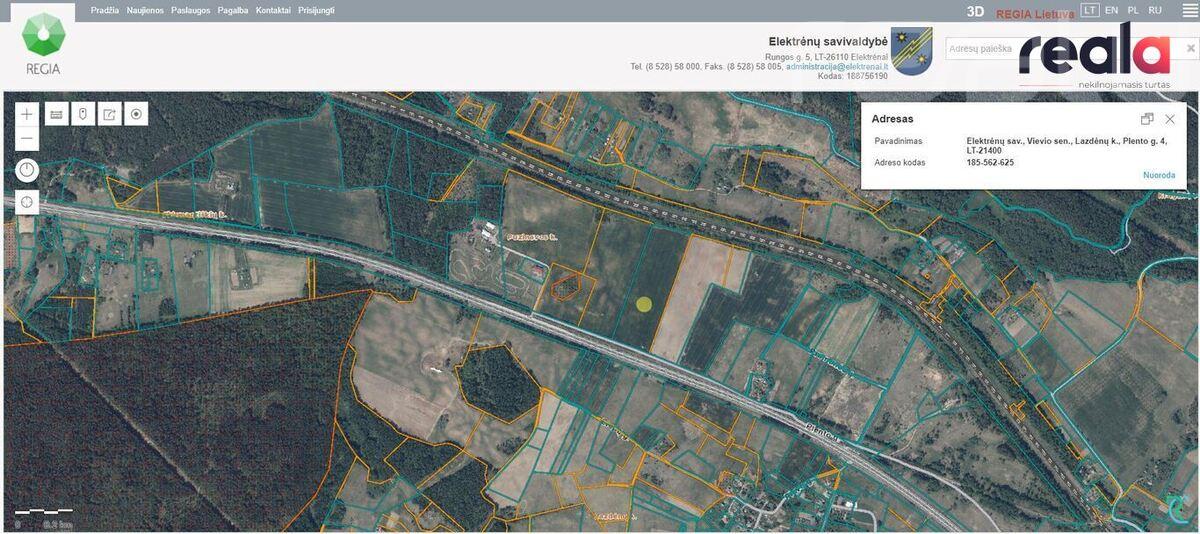1200x534 pixels.
Task: Open the measurement ruler tool
Action: pos(56,114)
